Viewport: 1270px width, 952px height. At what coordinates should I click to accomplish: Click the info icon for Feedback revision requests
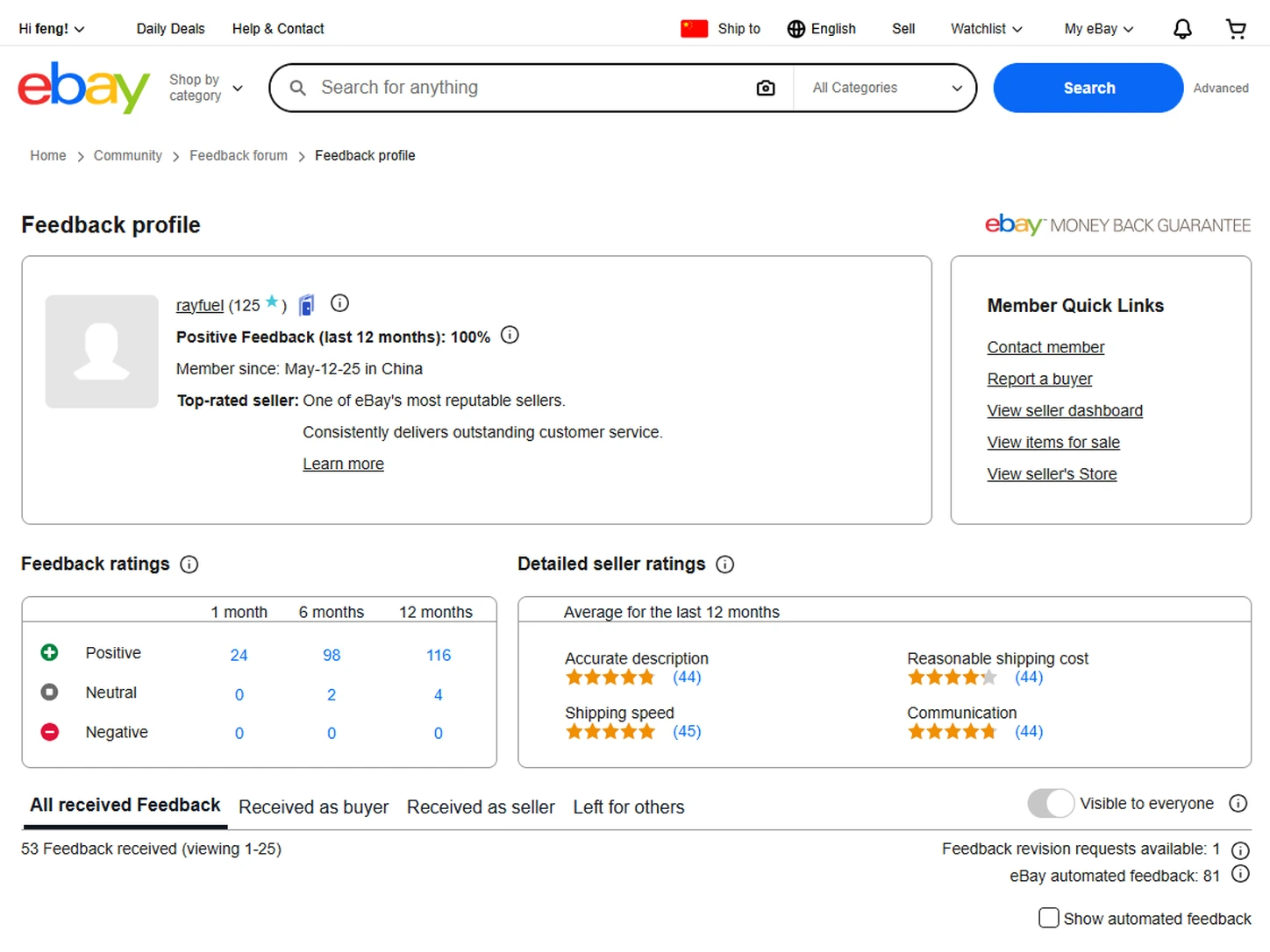click(x=1240, y=850)
